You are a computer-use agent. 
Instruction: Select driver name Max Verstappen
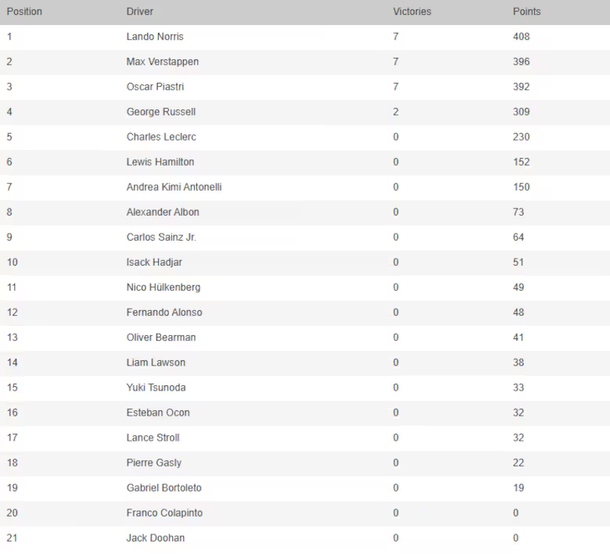[163, 62]
